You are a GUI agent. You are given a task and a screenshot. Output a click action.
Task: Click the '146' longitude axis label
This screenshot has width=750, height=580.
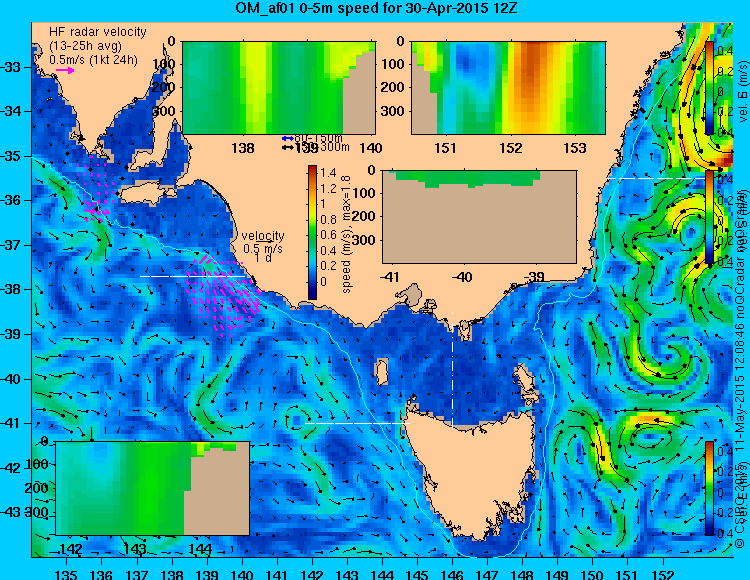tap(452, 574)
